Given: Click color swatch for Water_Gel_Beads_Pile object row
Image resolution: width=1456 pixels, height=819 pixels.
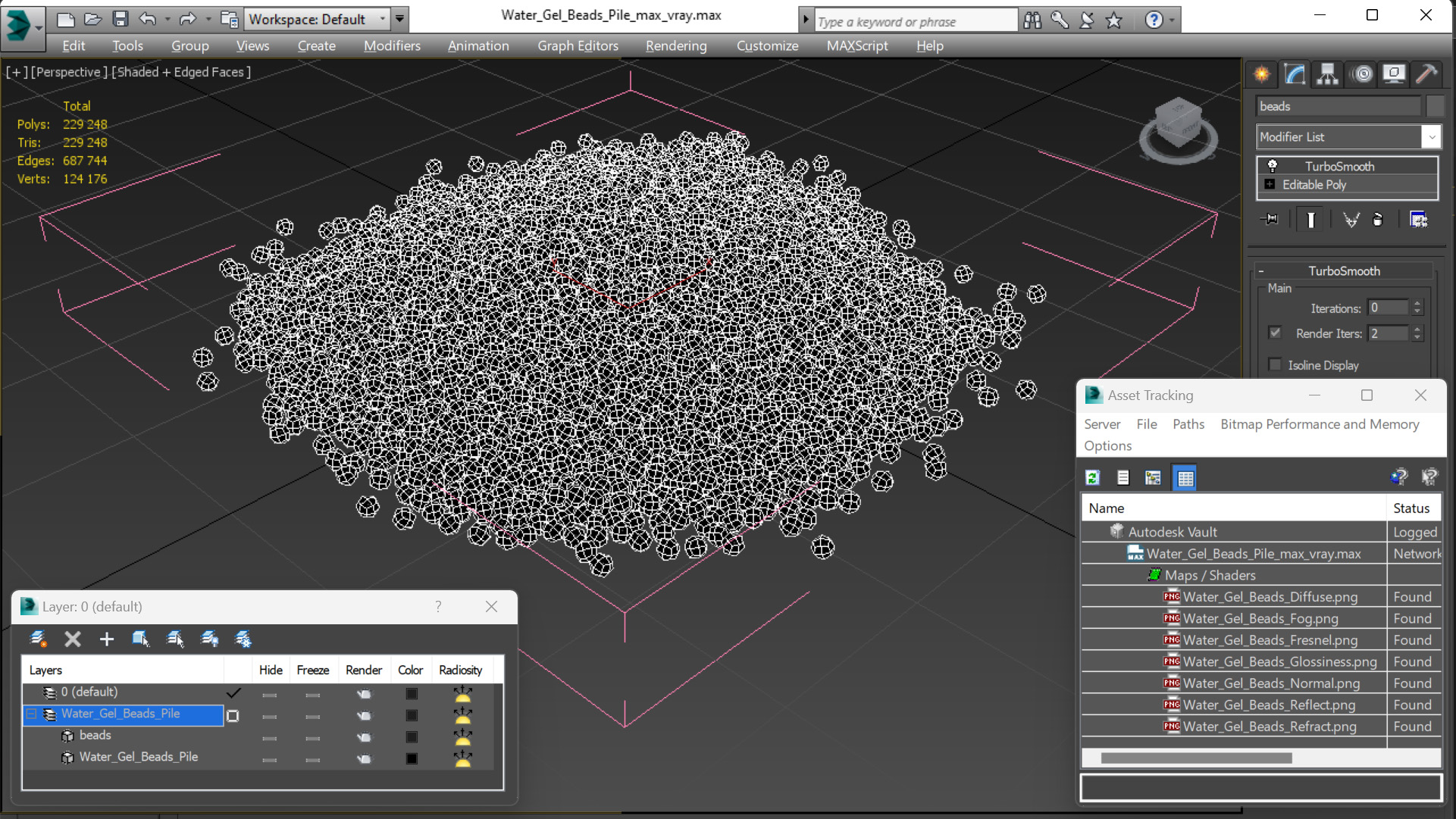Looking at the screenshot, I should (412, 758).
